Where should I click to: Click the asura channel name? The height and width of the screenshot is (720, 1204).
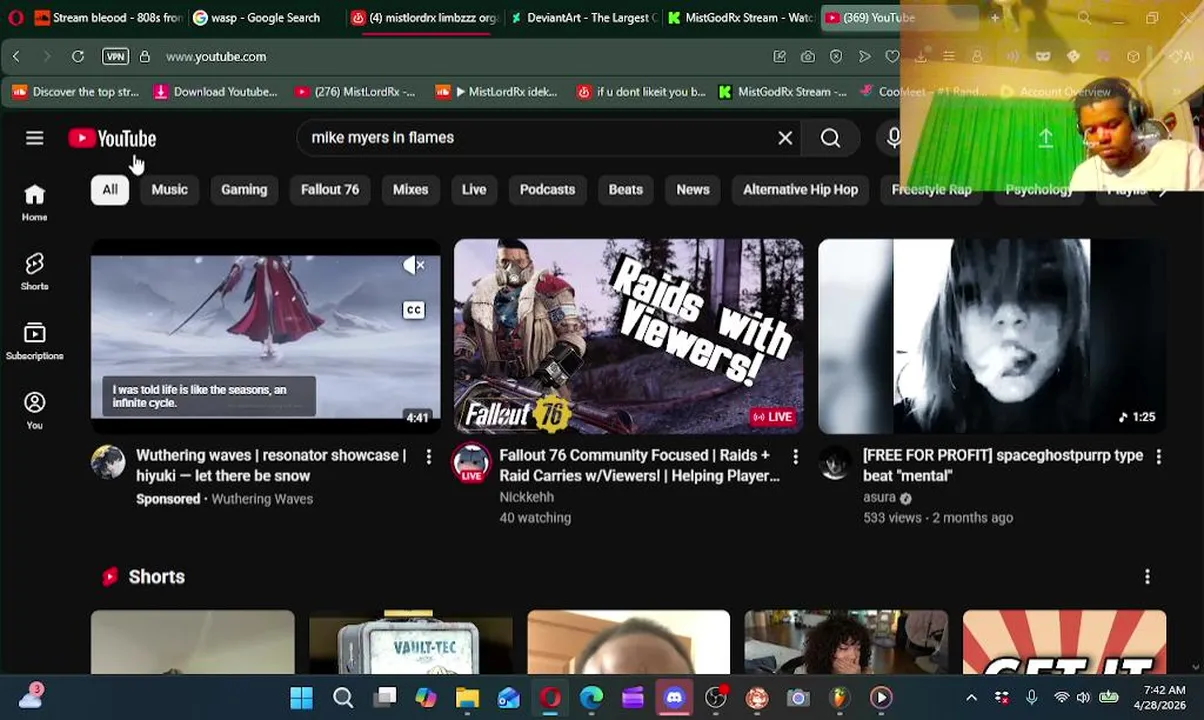[x=879, y=497]
